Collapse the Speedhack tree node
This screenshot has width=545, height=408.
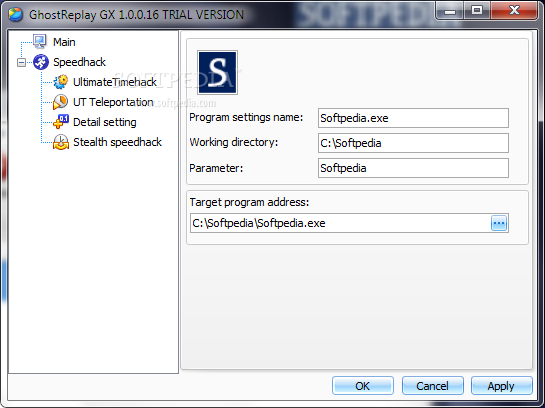[21, 63]
